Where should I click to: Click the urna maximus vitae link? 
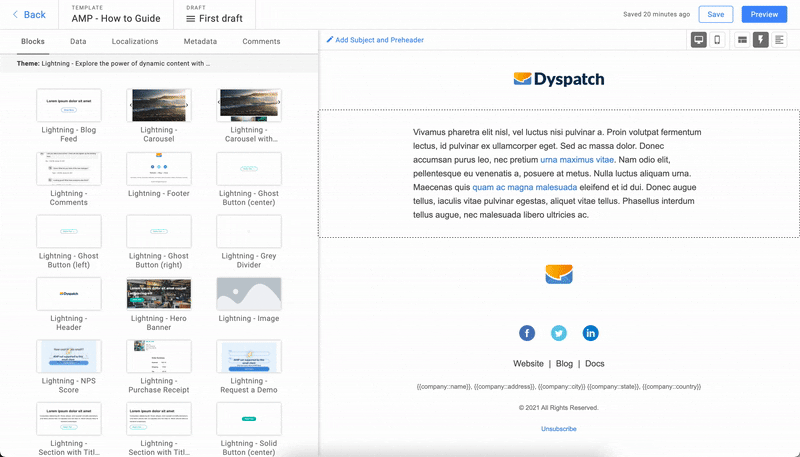[577, 160]
